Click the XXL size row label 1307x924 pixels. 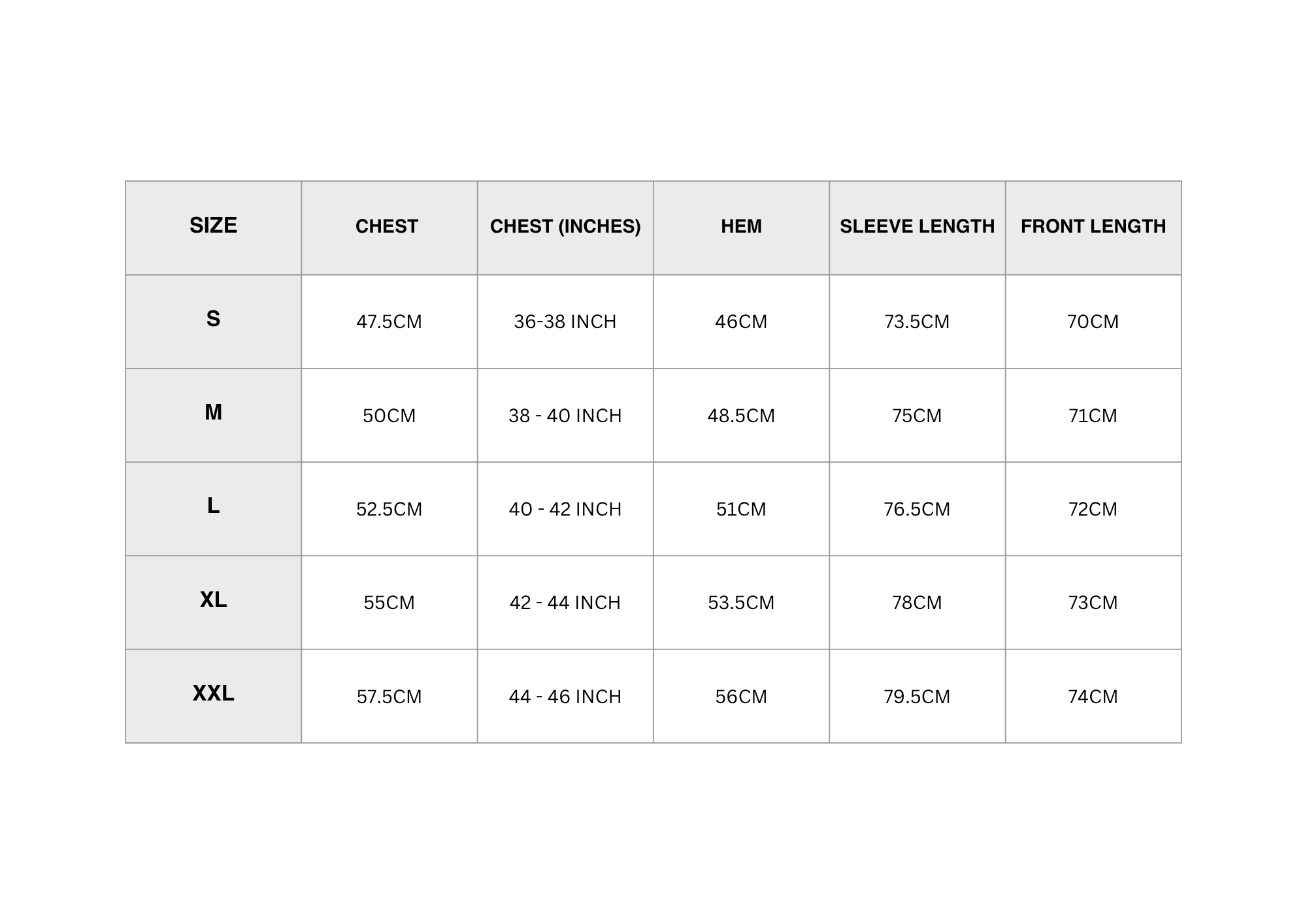213,693
